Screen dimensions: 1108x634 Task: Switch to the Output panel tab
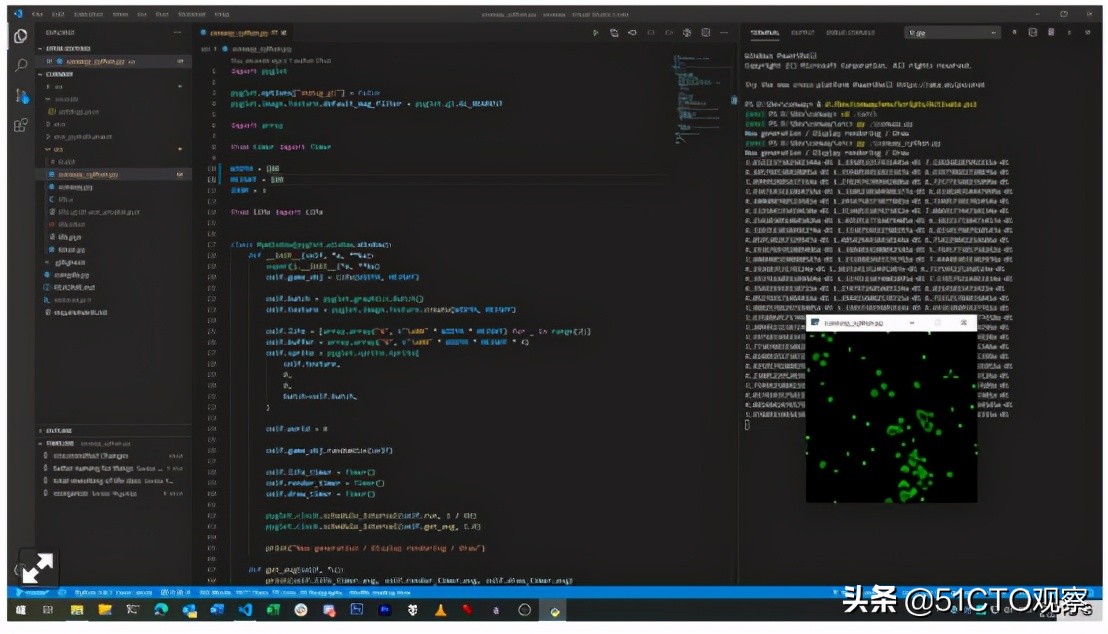802,33
